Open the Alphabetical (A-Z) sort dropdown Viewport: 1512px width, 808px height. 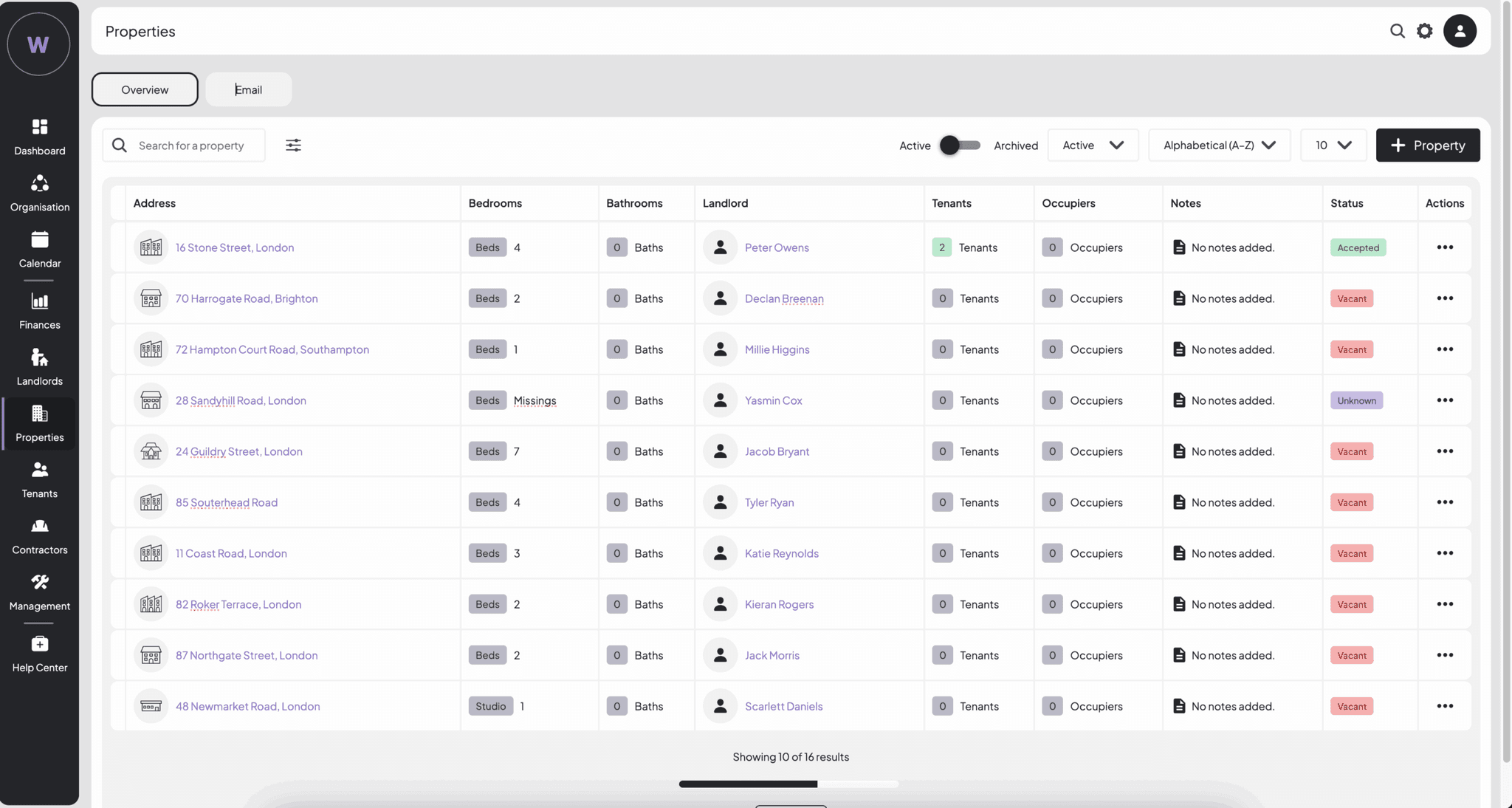(1219, 145)
